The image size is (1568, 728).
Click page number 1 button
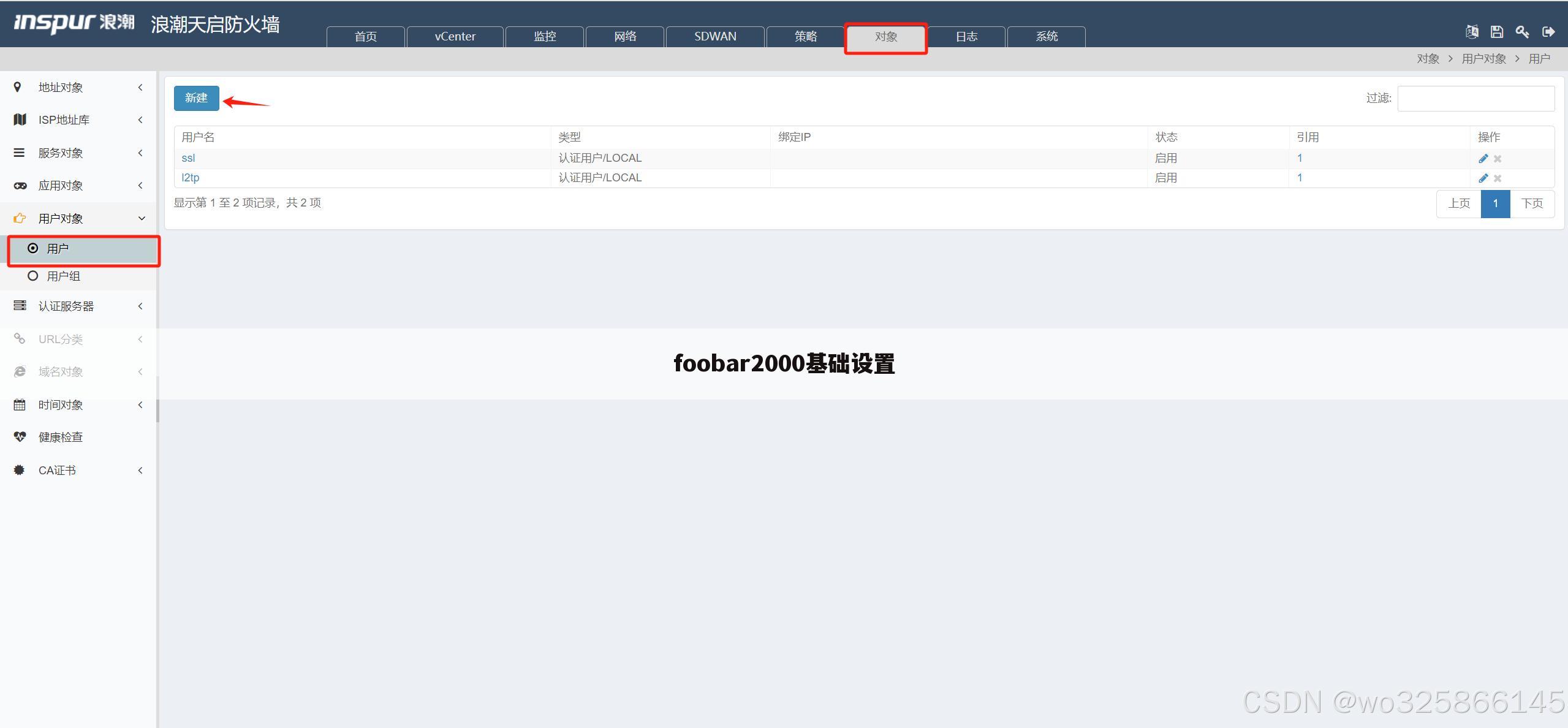tap(1496, 203)
